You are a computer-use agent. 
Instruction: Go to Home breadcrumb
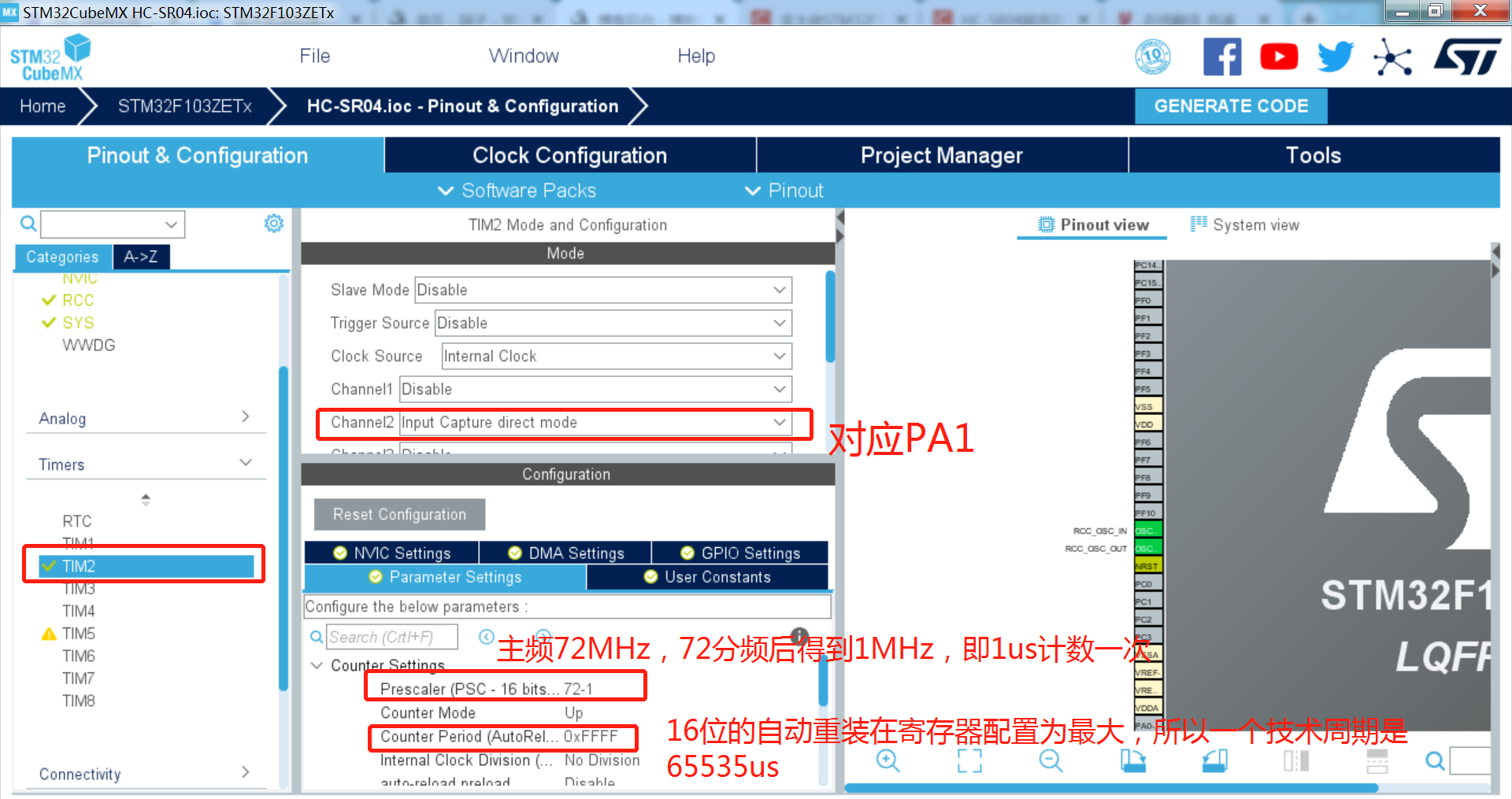click(43, 106)
